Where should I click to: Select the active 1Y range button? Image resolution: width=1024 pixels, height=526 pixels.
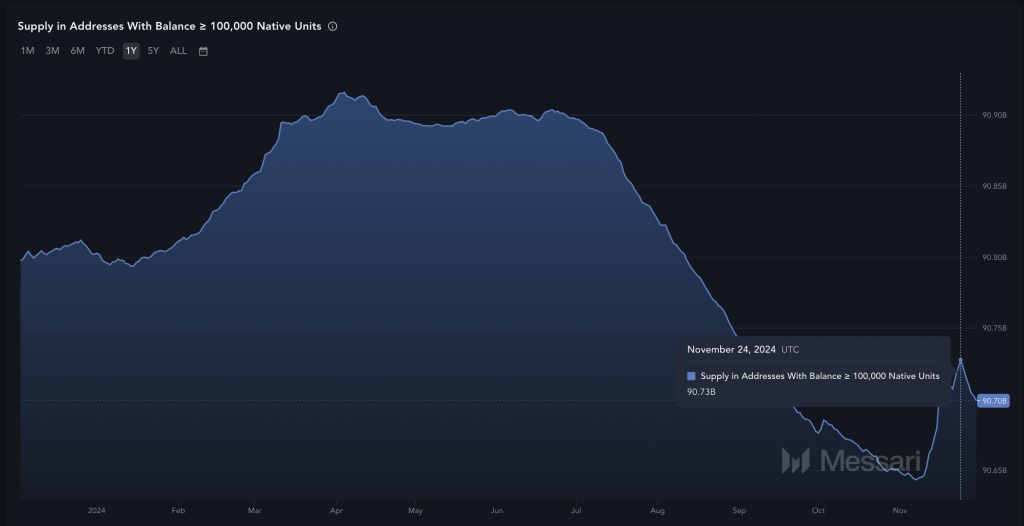click(x=131, y=51)
